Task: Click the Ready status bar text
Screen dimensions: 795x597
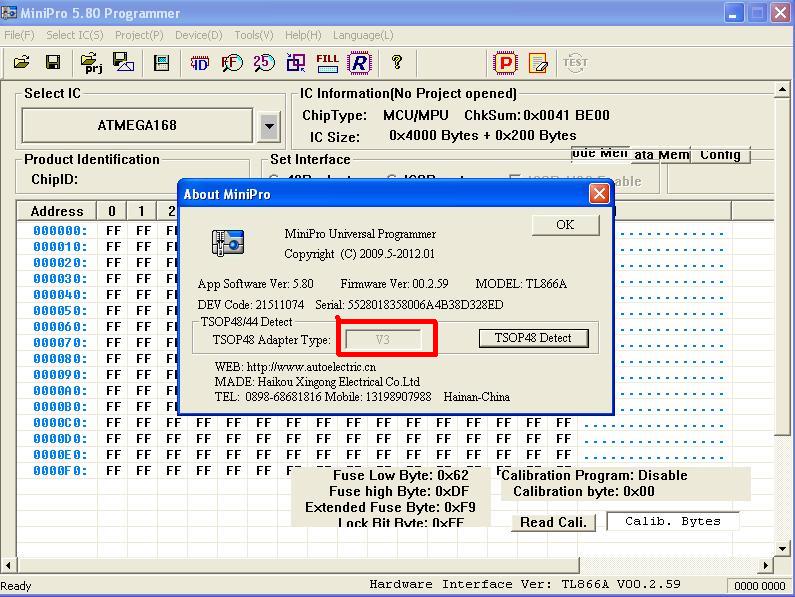Action: [16, 586]
